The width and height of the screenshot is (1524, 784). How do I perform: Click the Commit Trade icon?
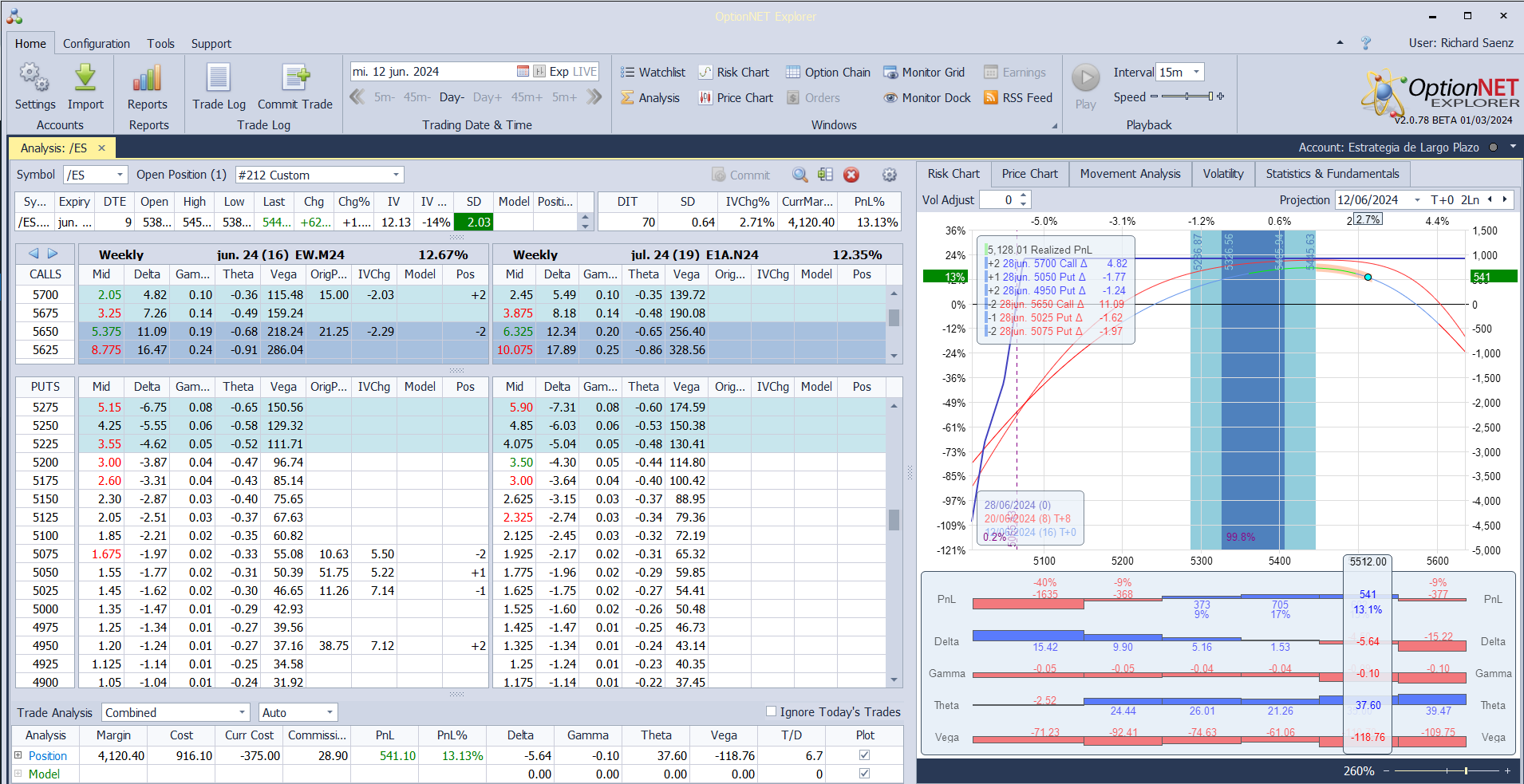(x=295, y=77)
